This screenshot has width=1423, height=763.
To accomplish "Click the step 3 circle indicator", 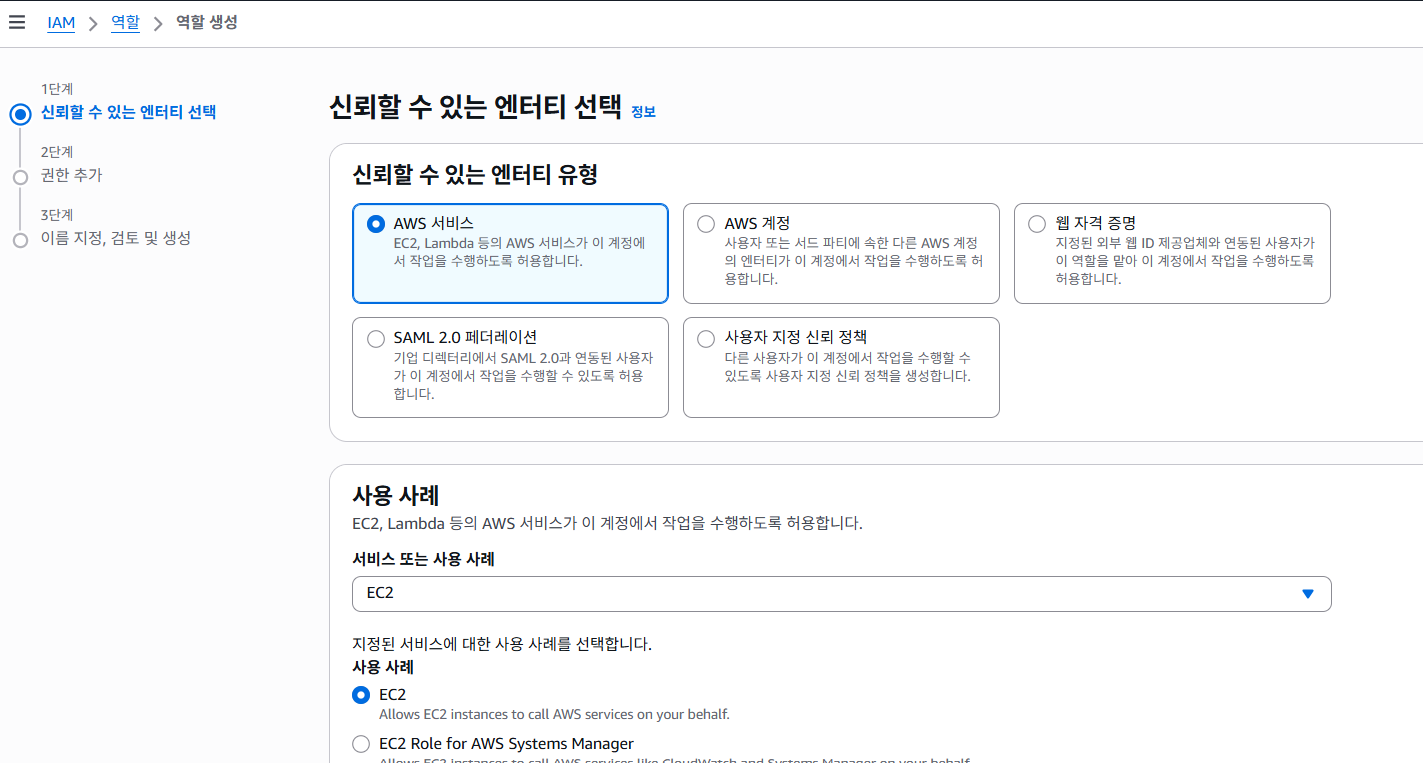I will coord(20,240).
